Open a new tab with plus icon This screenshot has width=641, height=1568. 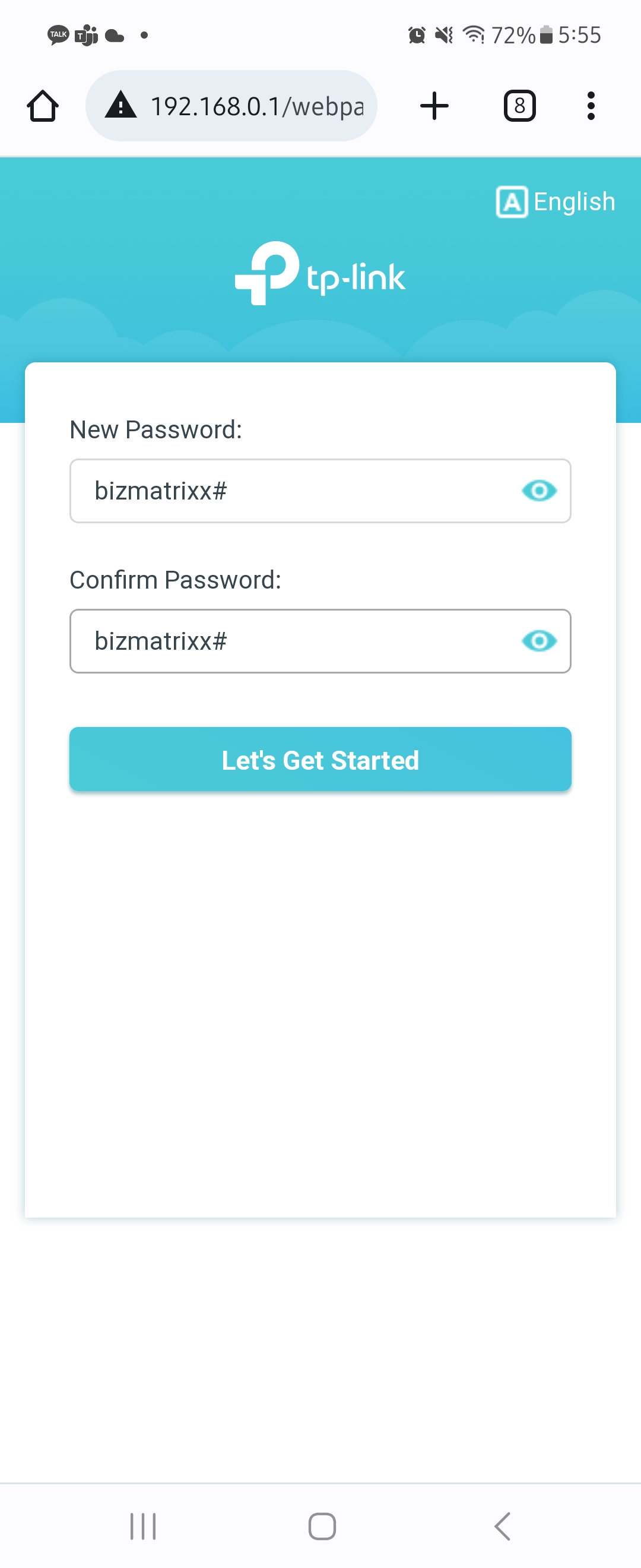[x=434, y=106]
